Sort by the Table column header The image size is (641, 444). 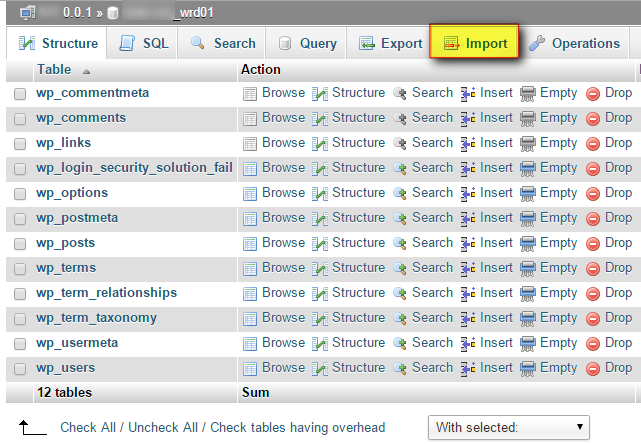(x=55, y=70)
